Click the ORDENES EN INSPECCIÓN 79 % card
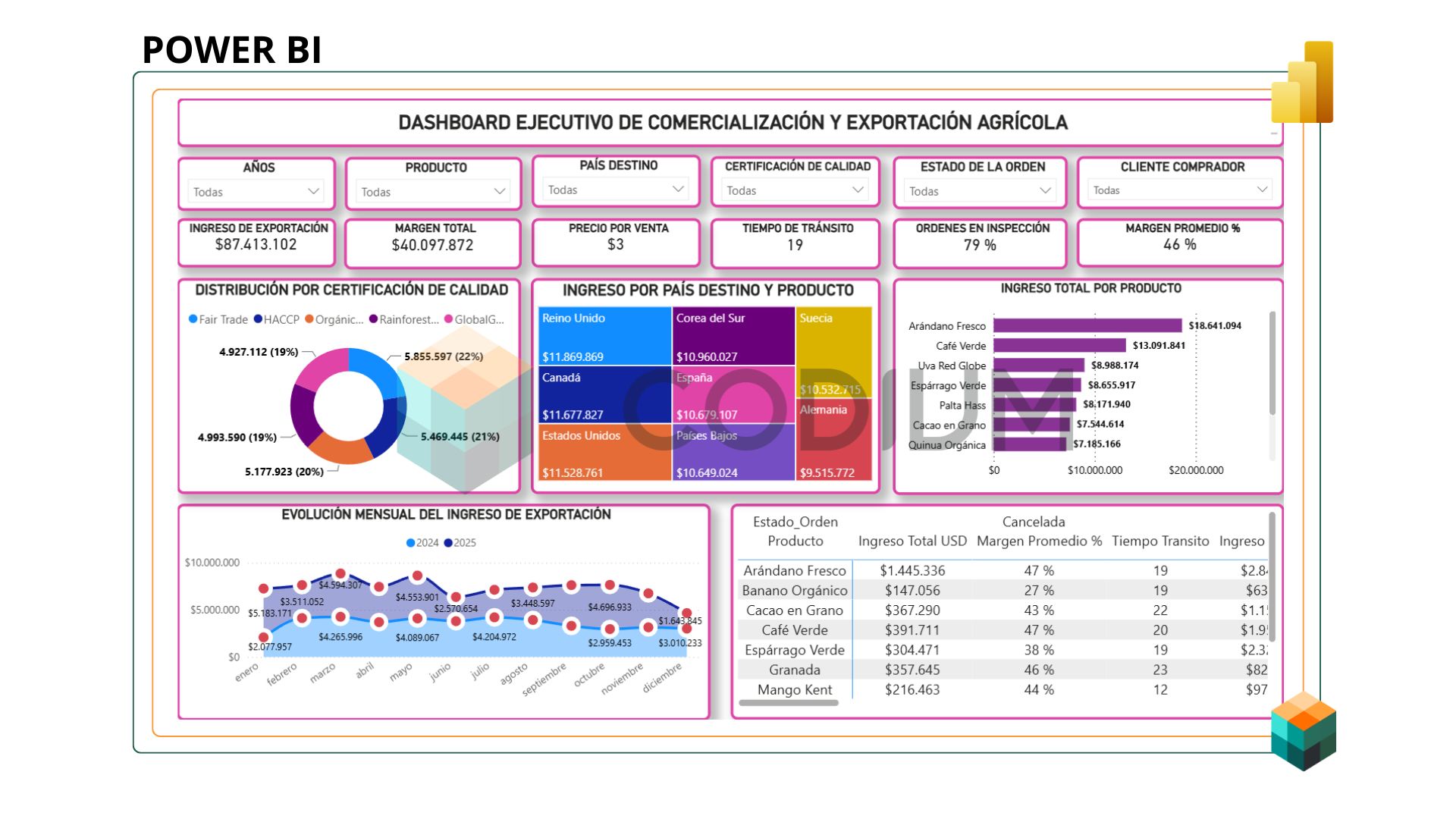Image resolution: width=1456 pixels, height=819 pixels. [x=980, y=243]
